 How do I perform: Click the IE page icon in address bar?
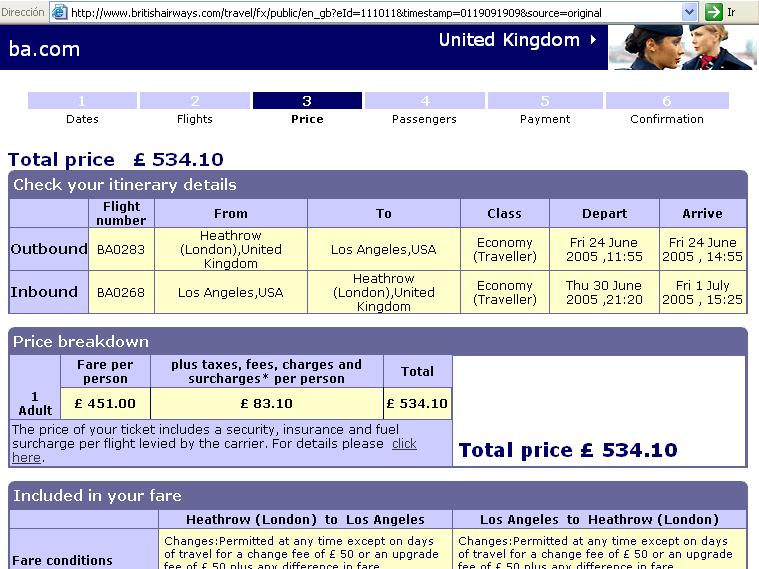tap(59, 12)
